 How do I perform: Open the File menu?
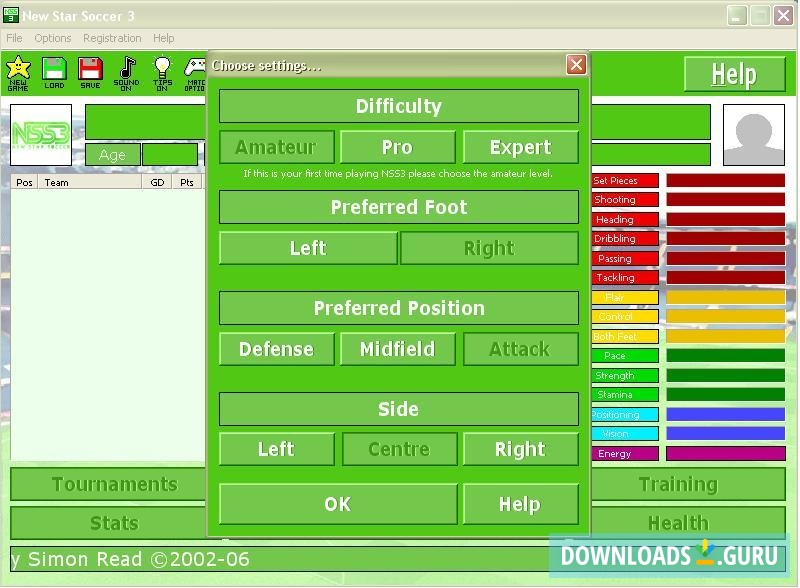tap(14, 38)
